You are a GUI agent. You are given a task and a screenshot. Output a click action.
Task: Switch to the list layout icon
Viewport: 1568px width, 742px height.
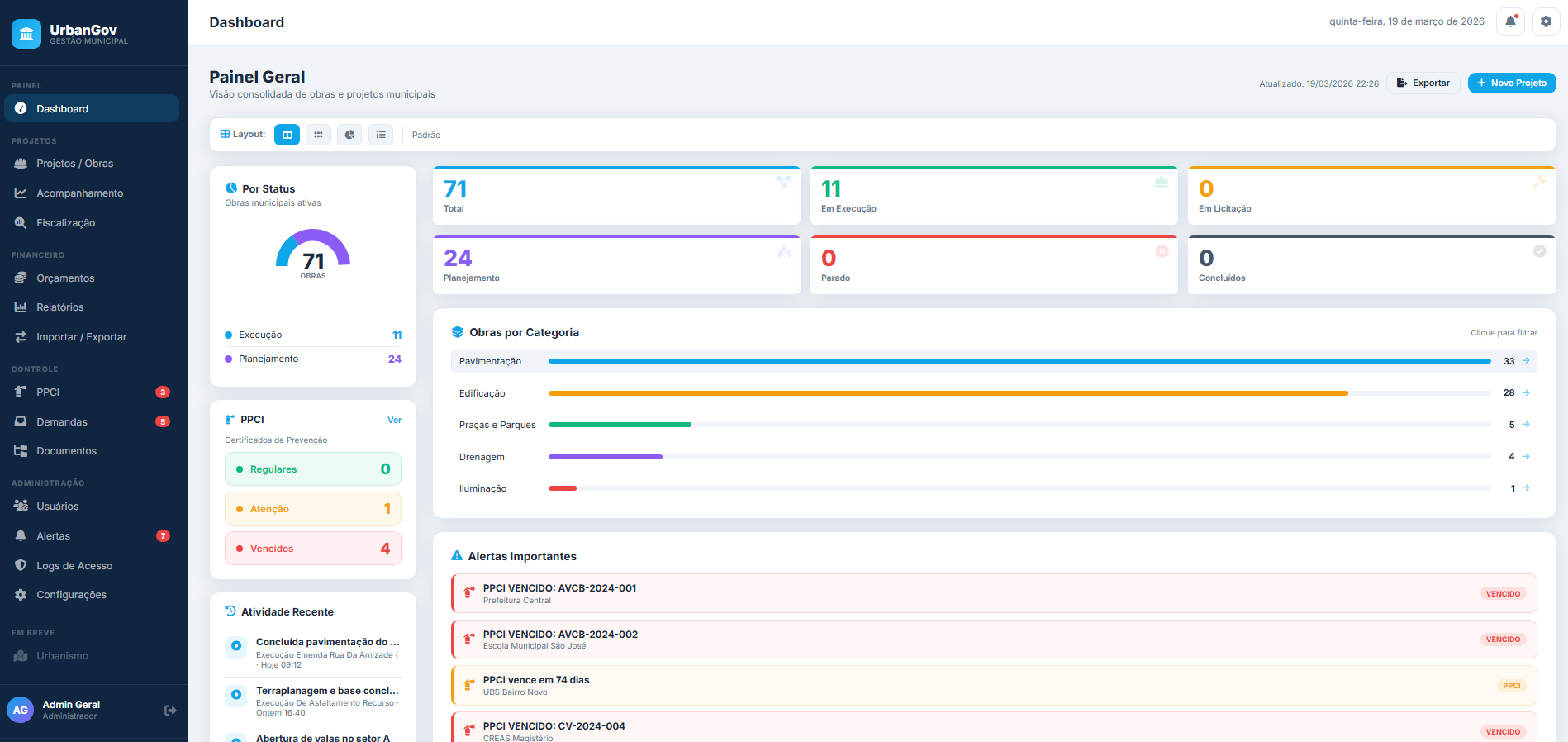pos(381,135)
